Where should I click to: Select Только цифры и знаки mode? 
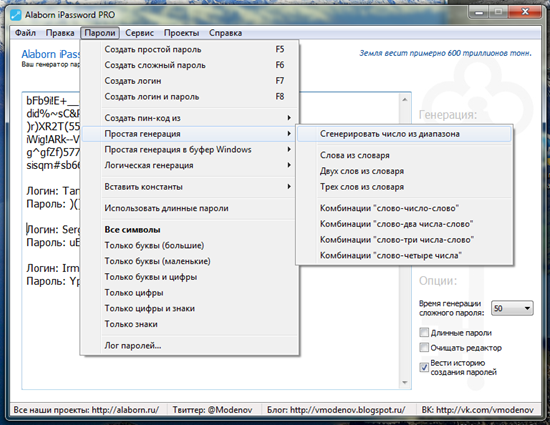[x=190, y=309]
